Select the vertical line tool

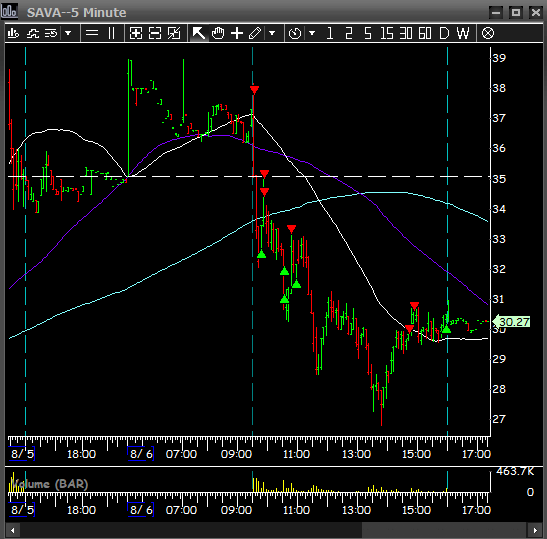click(x=112, y=33)
